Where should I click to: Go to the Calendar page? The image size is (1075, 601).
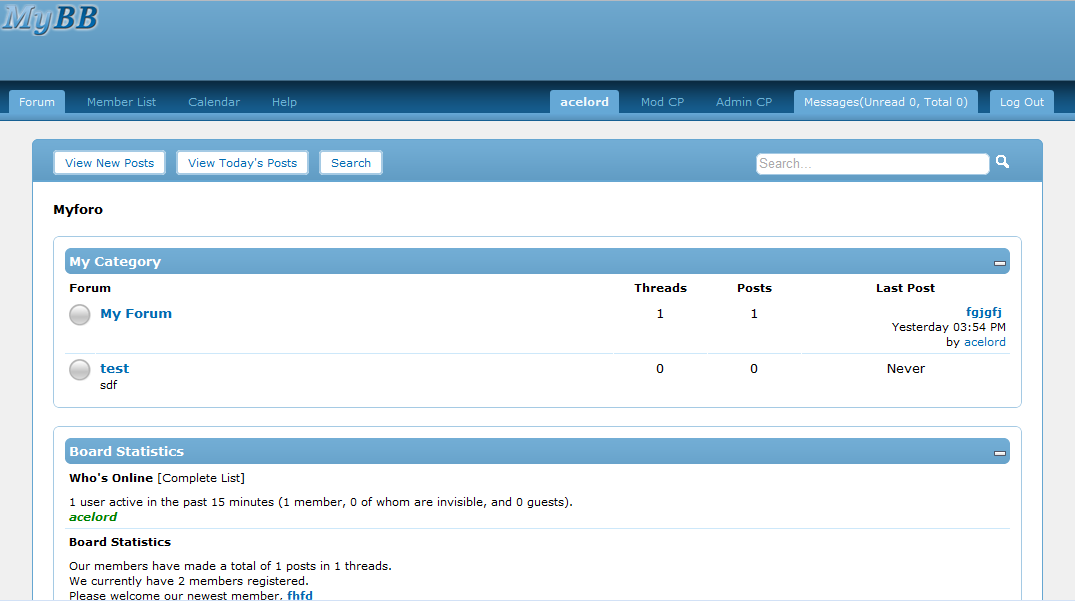coord(214,102)
